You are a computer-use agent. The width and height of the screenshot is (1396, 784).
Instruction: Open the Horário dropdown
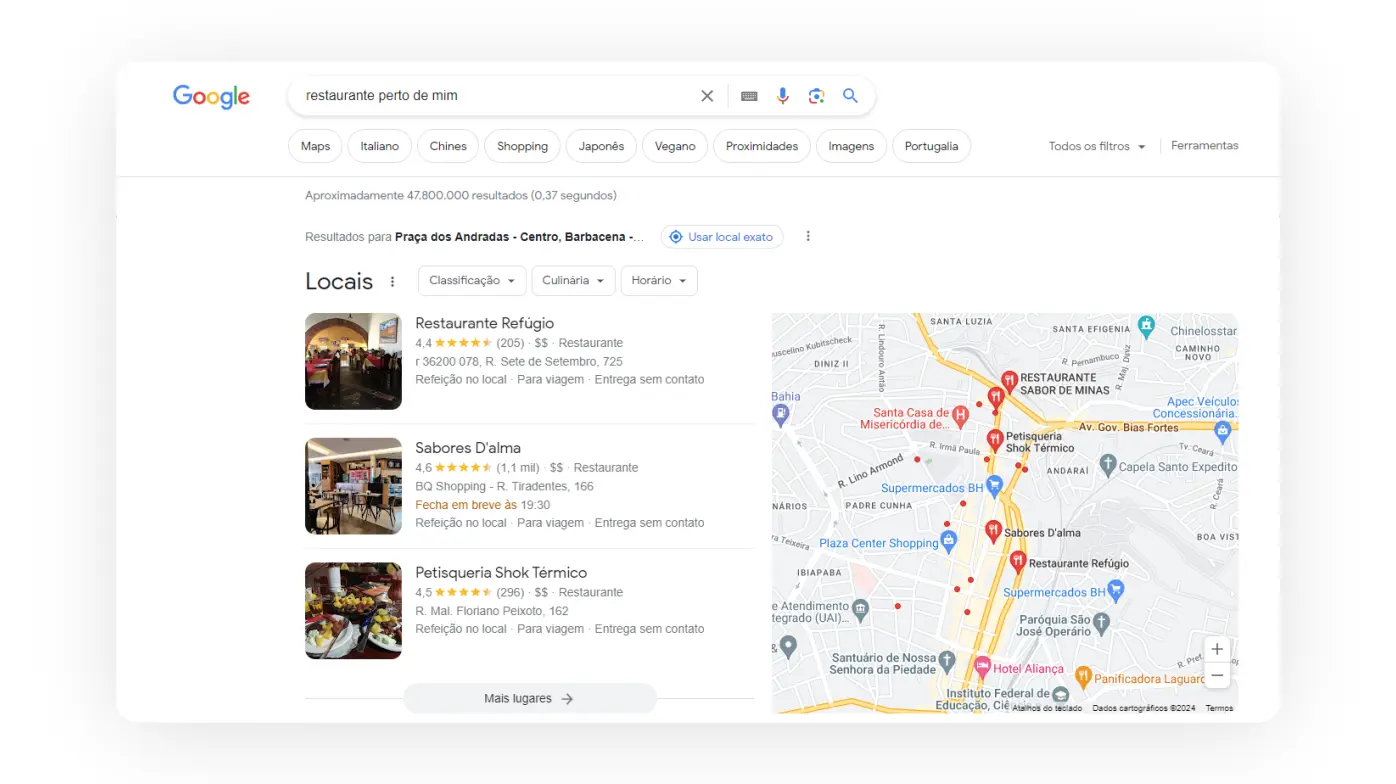pos(658,281)
